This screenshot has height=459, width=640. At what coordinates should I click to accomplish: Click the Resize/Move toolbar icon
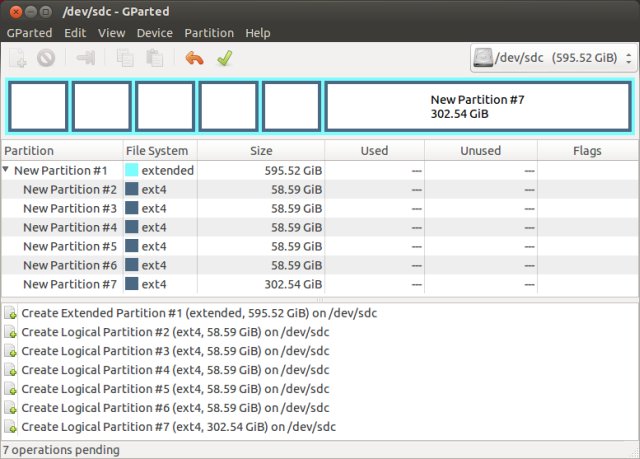point(86,58)
